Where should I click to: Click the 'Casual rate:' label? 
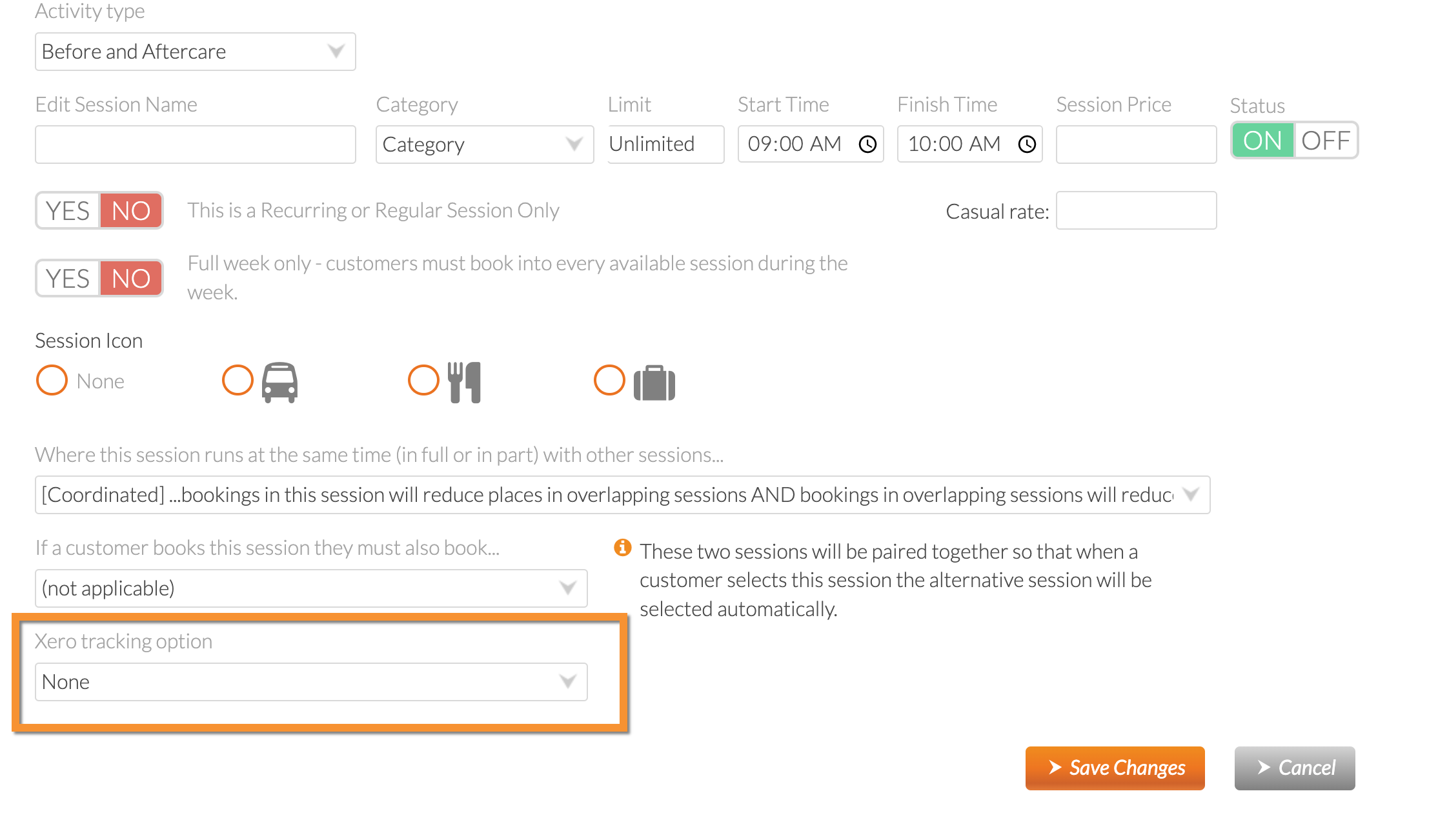(997, 212)
